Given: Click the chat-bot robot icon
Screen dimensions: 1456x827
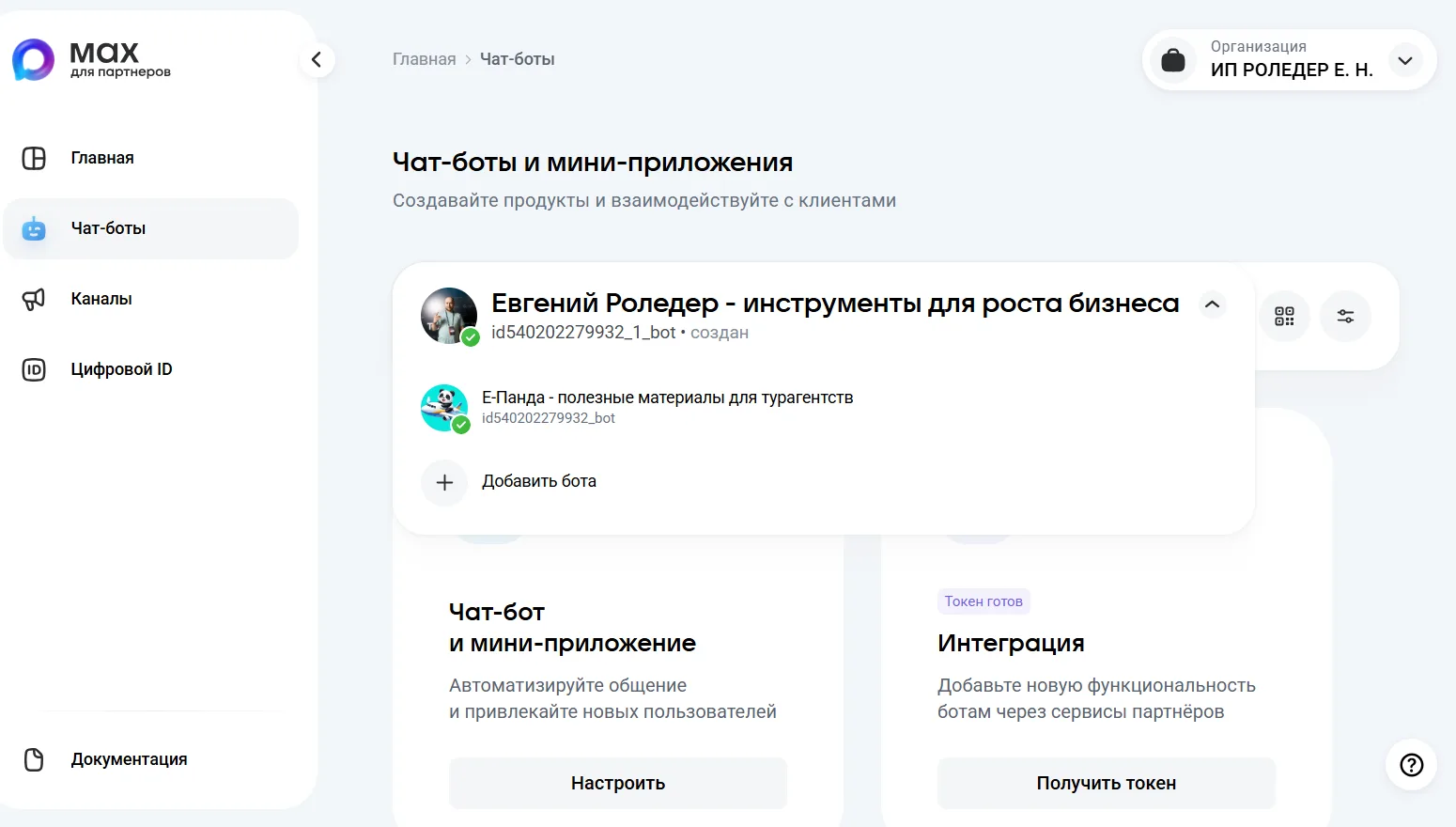Looking at the screenshot, I should click(34, 228).
